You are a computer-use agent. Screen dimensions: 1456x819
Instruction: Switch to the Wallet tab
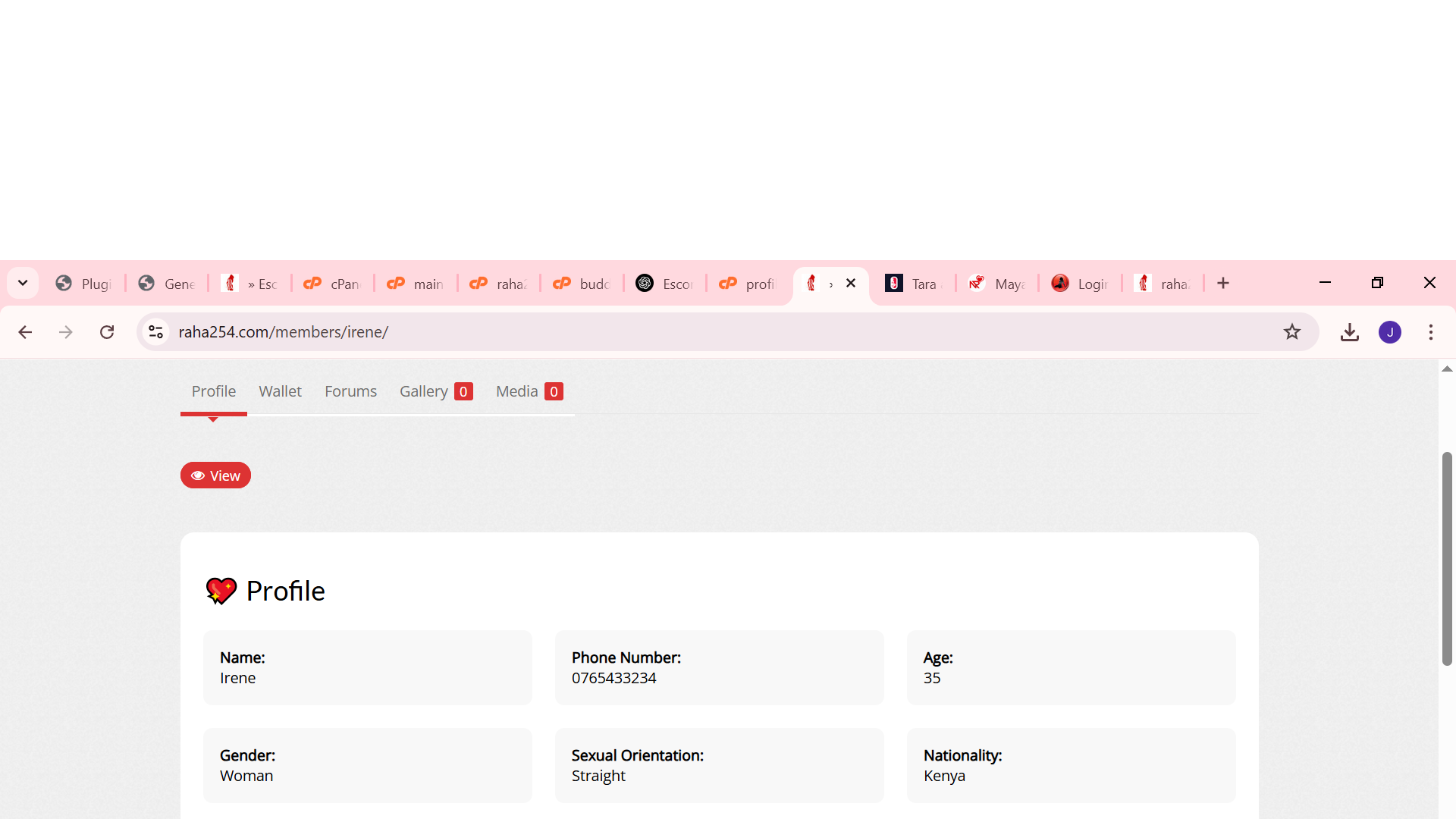pos(280,391)
